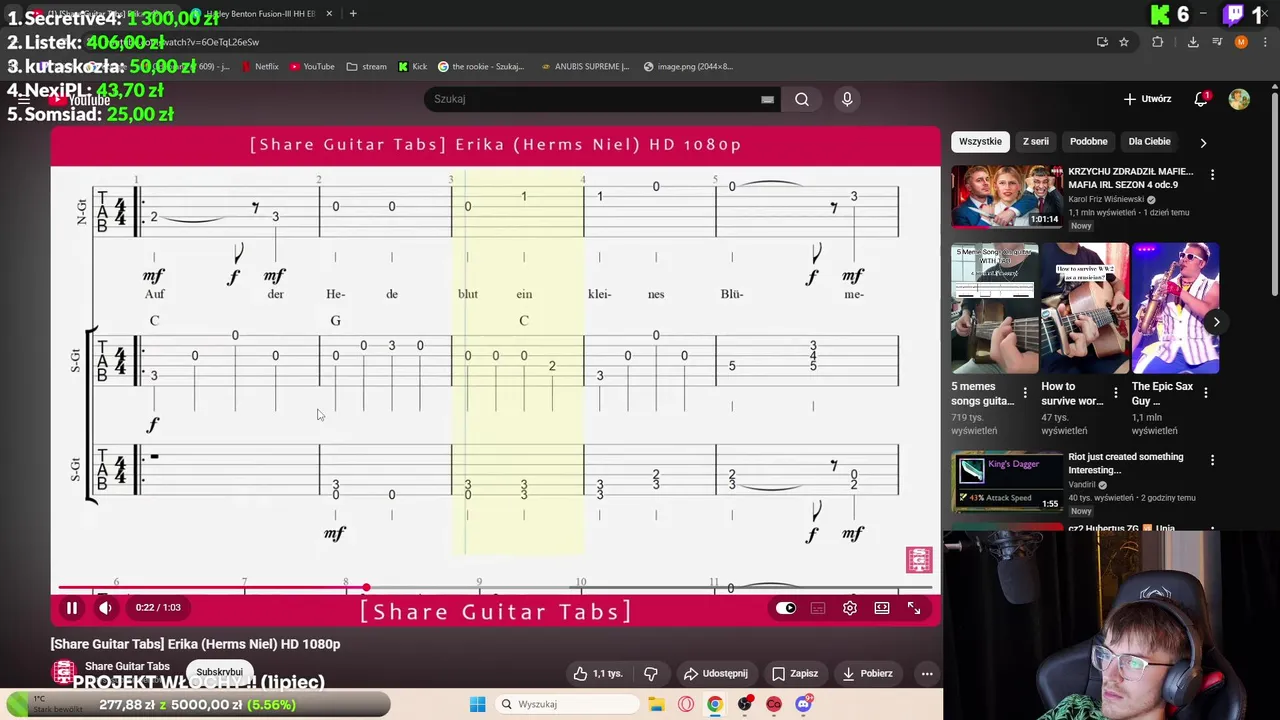Open File Explorer from the taskbar
The image size is (1280, 720).
[x=656, y=704]
